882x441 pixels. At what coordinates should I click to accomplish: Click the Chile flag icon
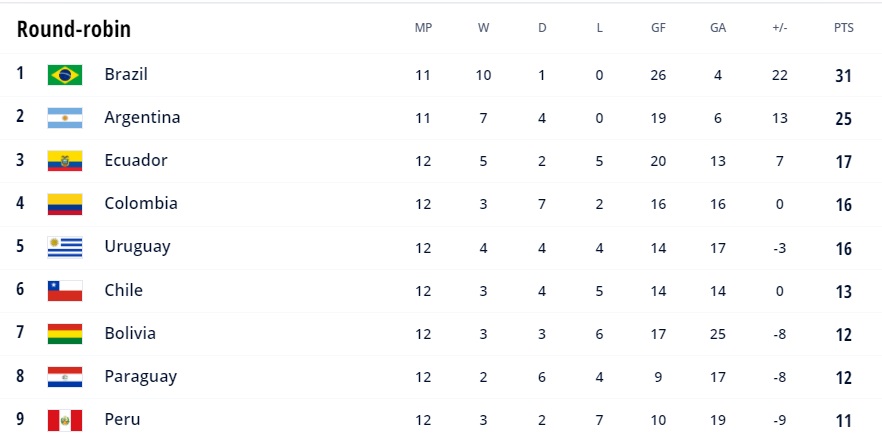[x=64, y=290]
